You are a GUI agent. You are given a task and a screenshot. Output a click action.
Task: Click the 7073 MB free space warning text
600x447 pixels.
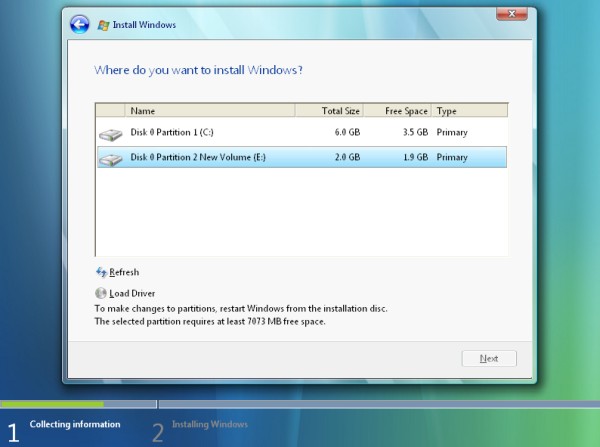[210, 321]
